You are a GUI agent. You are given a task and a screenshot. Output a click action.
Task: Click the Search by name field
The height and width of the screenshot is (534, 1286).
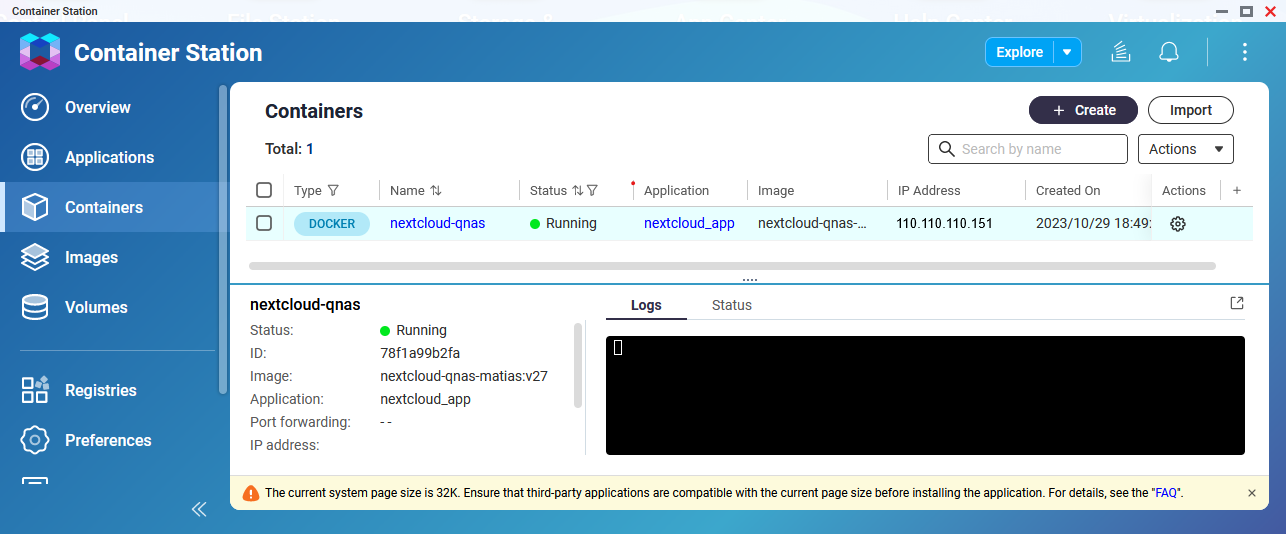pos(1028,149)
